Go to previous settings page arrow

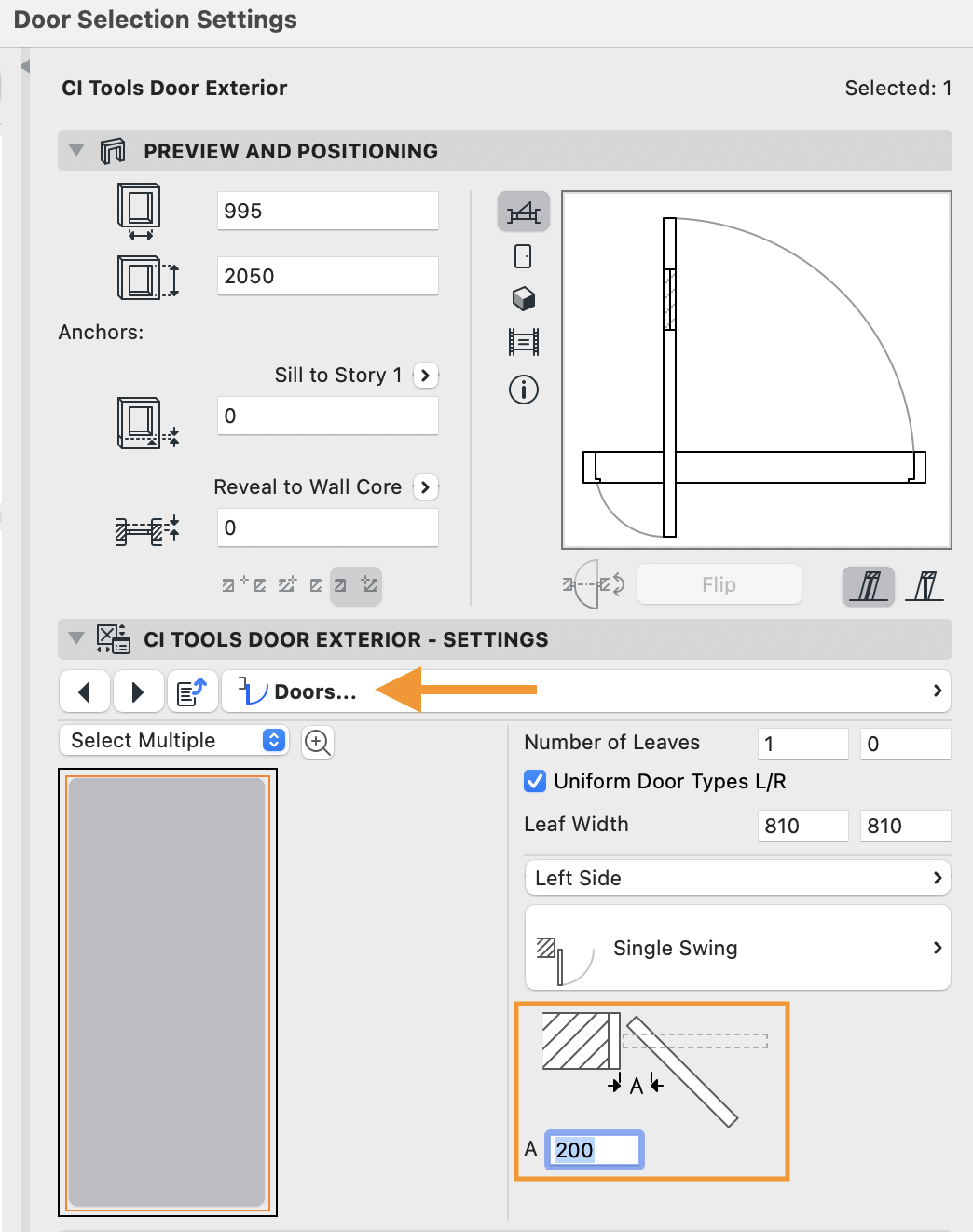coord(85,691)
